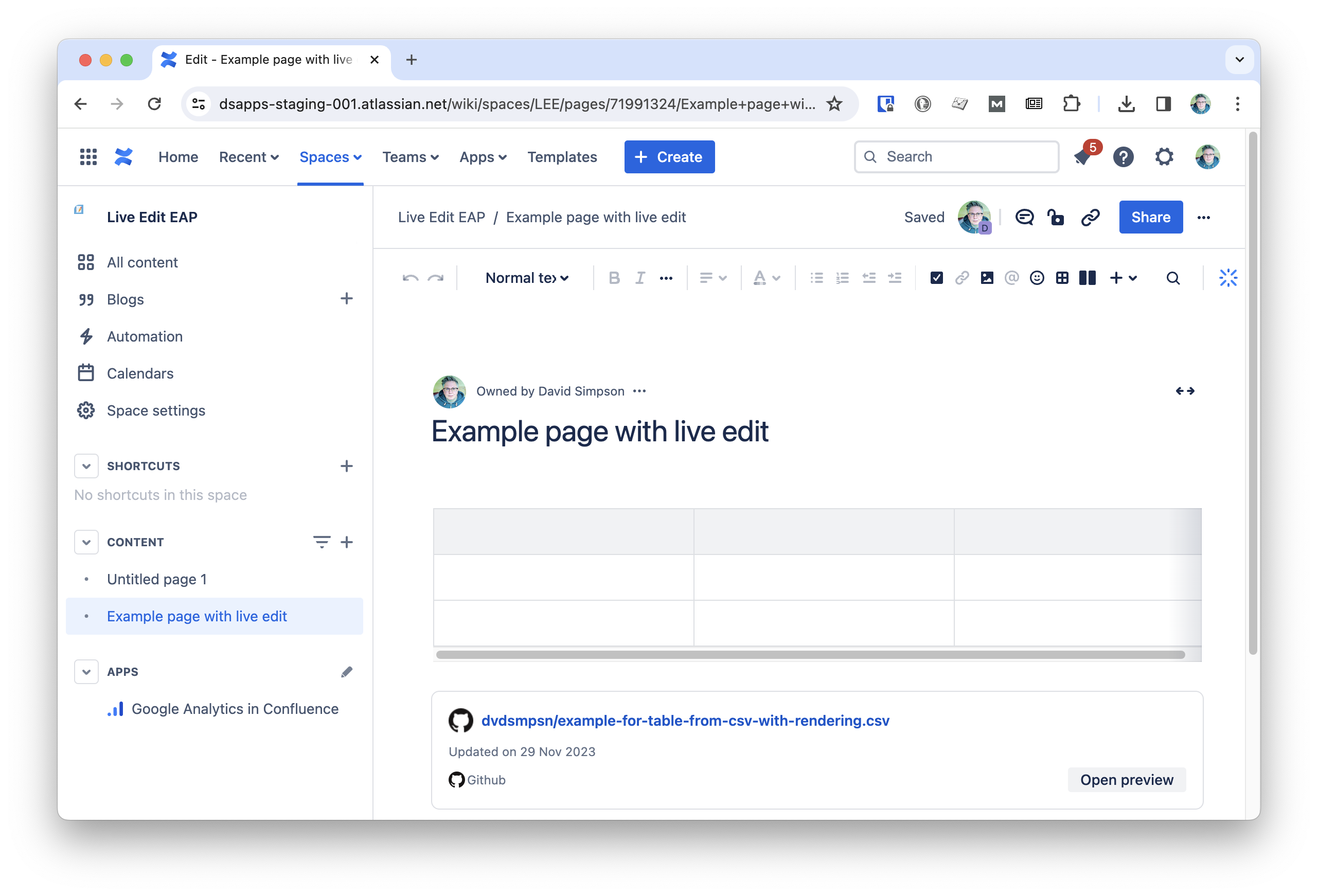Collapse the CONTENT section
The width and height of the screenshot is (1318, 896).
(x=86, y=542)
